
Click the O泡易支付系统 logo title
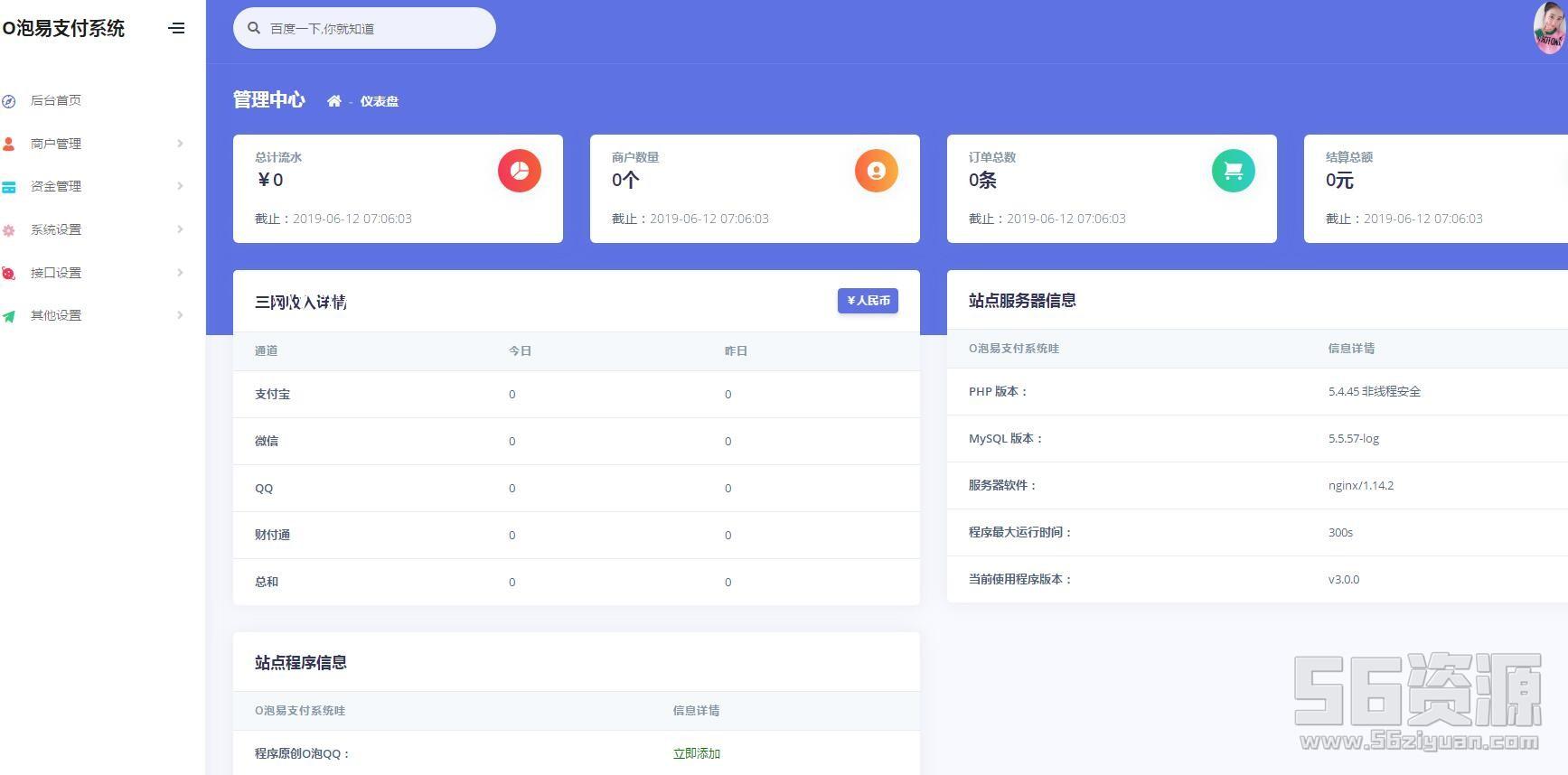[63, 28]
